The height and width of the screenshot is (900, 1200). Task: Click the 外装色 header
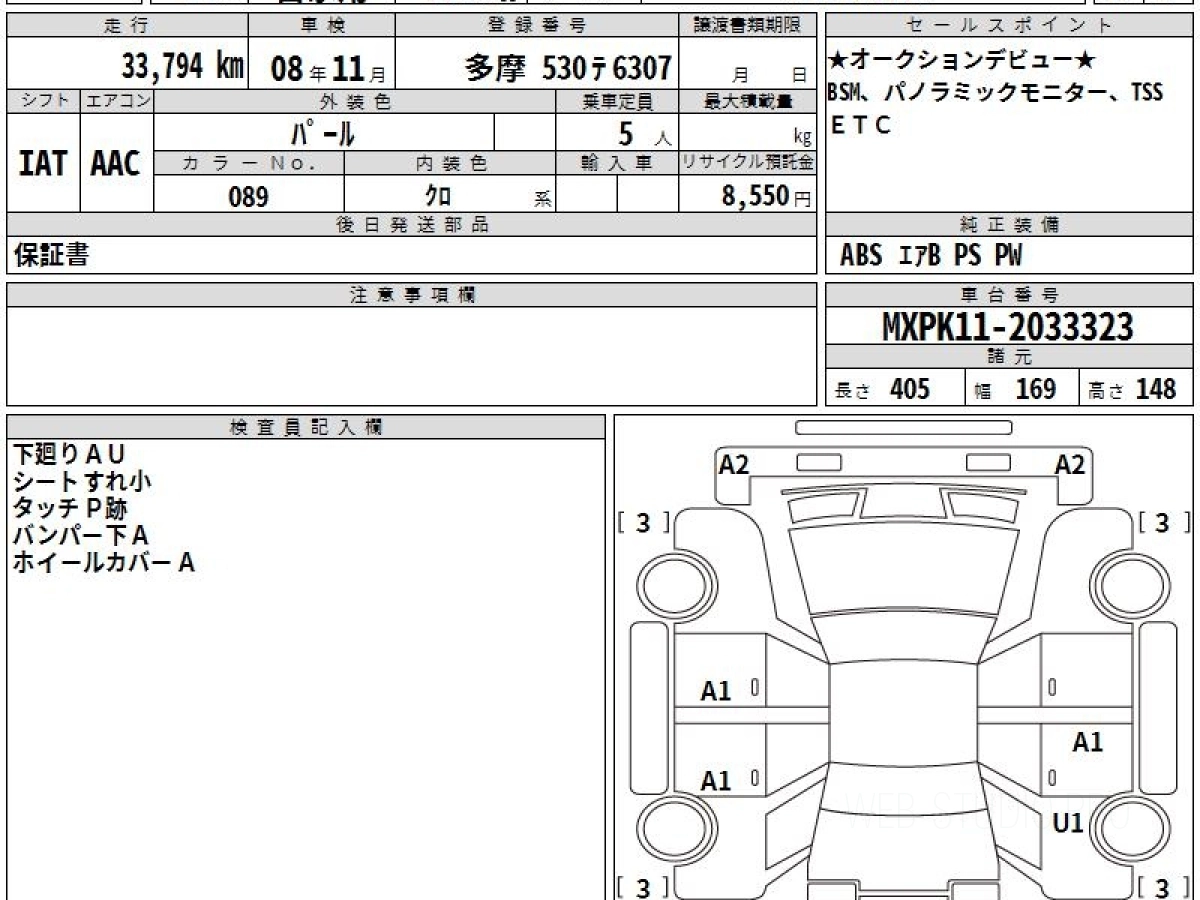[x=355, y=101]
